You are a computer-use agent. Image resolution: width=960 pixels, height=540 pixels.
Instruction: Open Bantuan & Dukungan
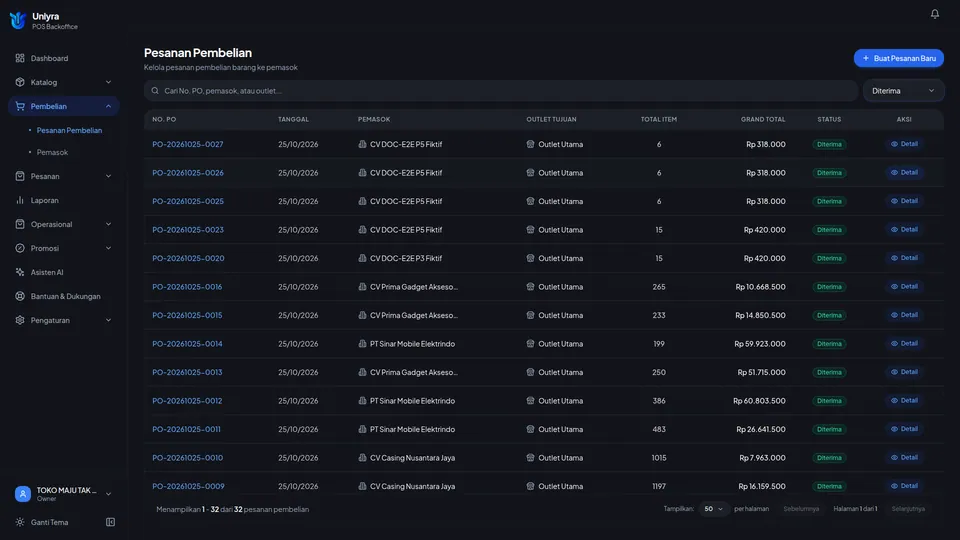[x=63, y=296]
